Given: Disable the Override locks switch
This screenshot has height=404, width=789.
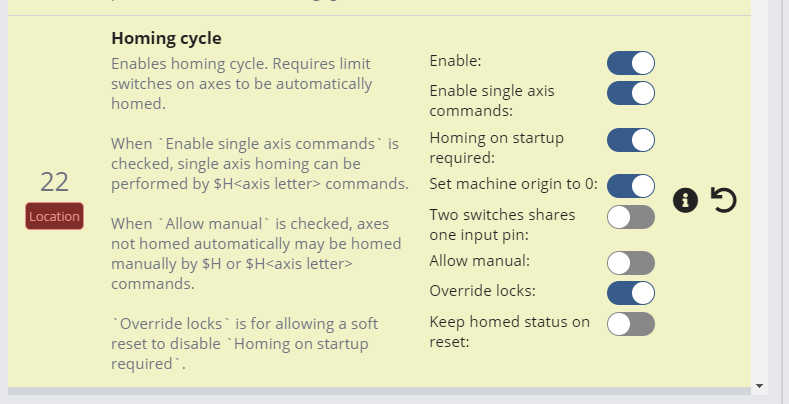Looking at the screenshot, I should 630,293.
